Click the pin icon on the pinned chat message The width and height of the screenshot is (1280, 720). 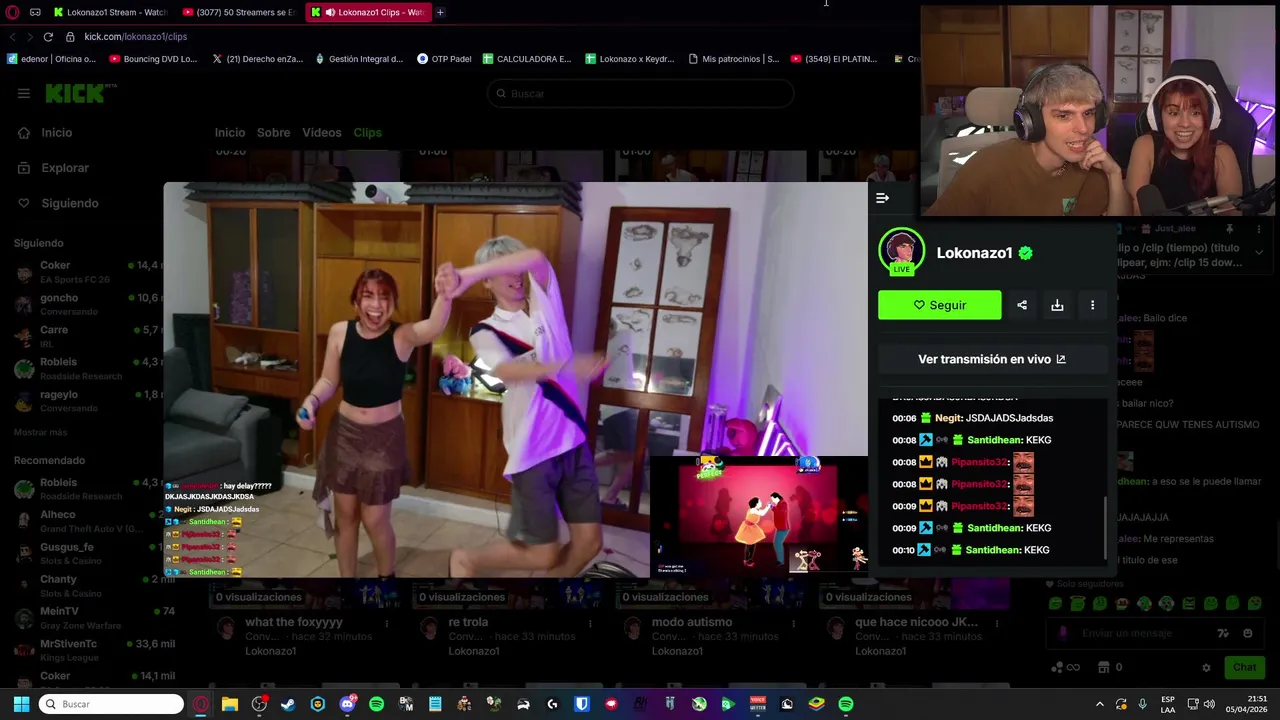coord(1229,229)
